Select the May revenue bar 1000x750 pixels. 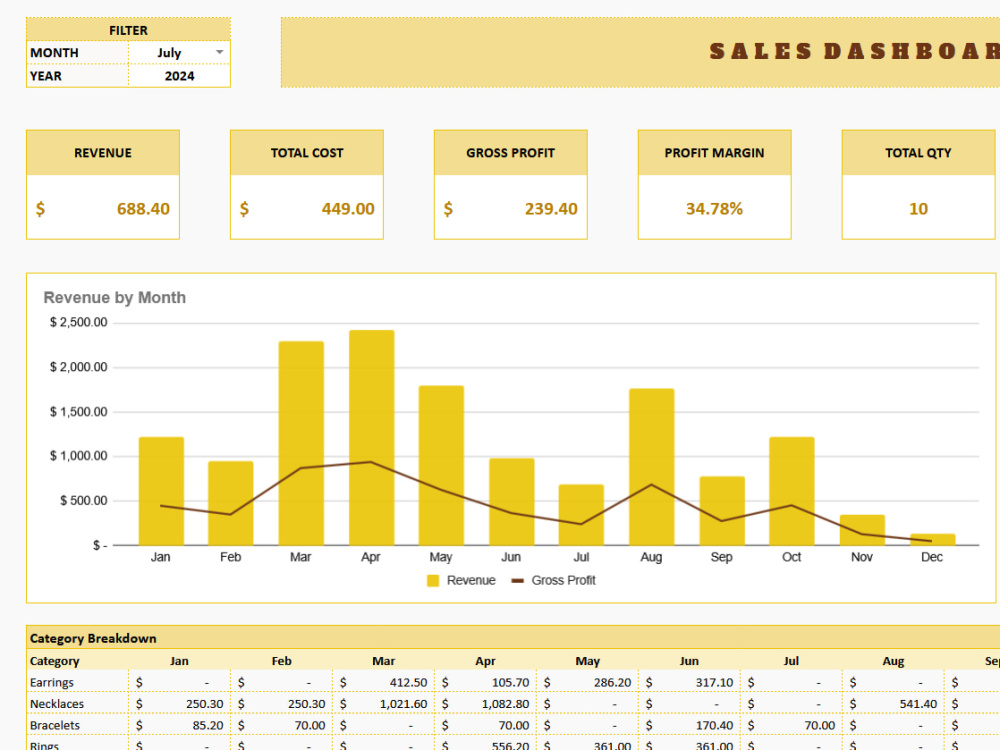(x=441, y=466)
